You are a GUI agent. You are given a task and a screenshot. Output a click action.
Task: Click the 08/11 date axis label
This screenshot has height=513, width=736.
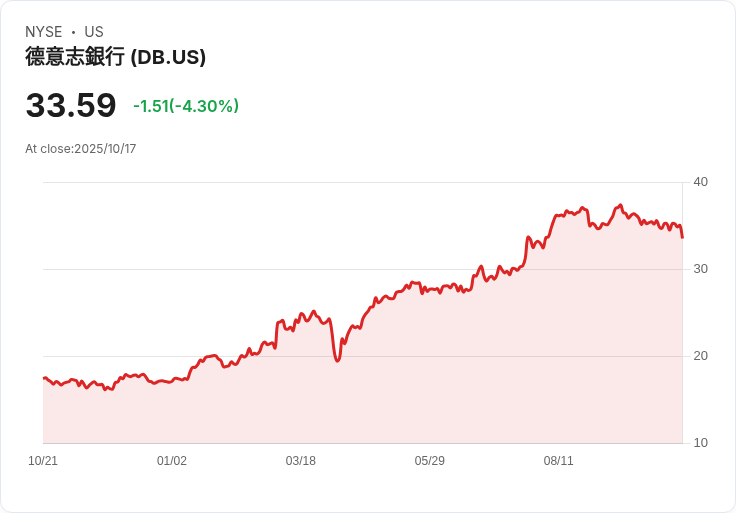tap(559, 461)
